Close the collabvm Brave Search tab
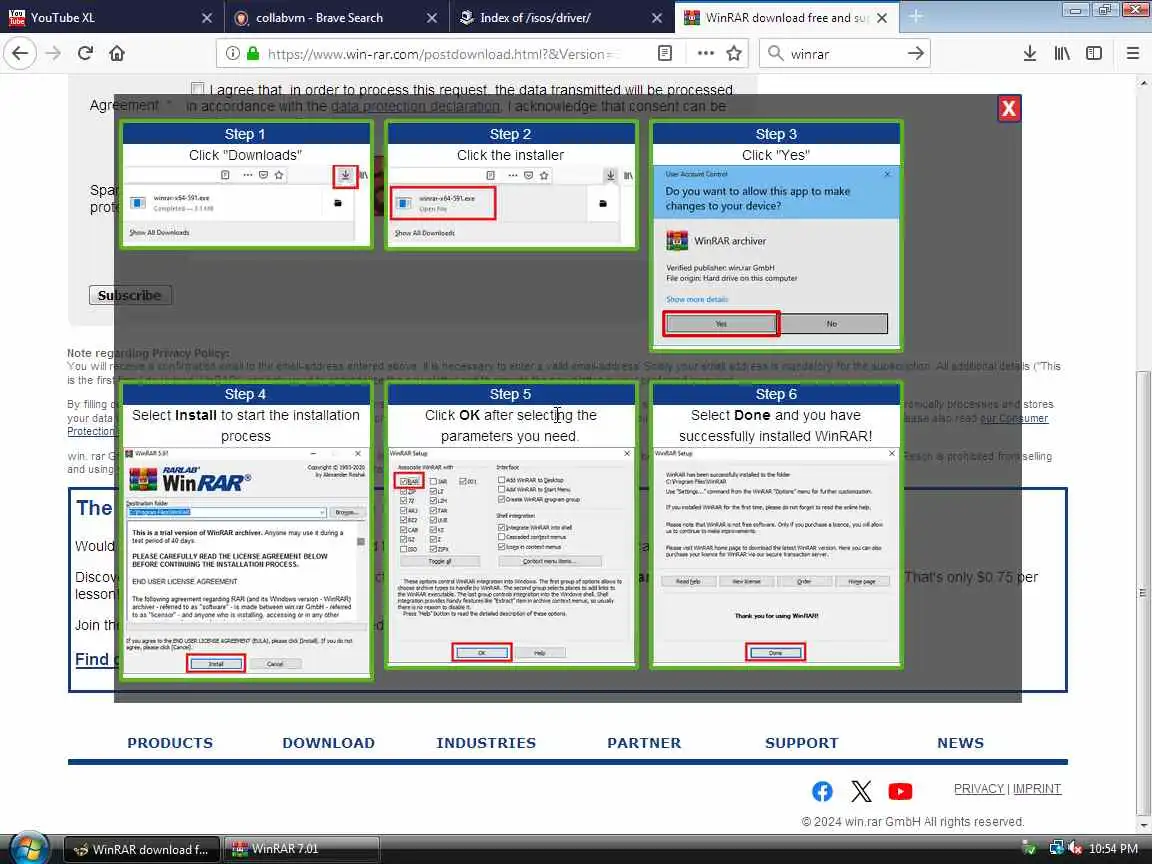Image resolution: width=1152 pixels, height=864 pixels. [432, 18]
